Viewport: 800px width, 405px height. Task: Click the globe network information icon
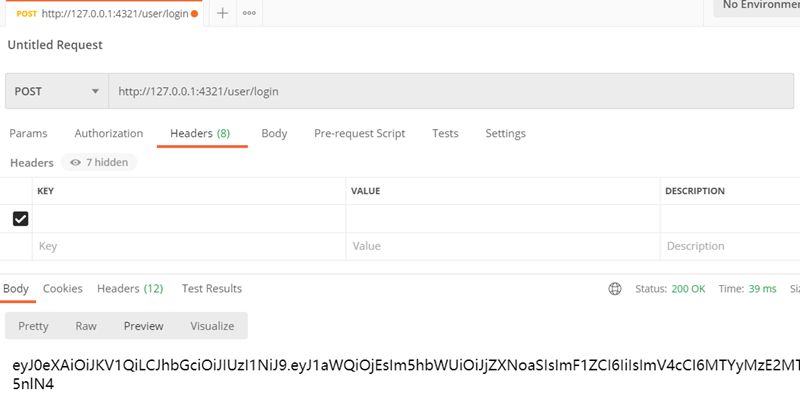pos(614,289)
